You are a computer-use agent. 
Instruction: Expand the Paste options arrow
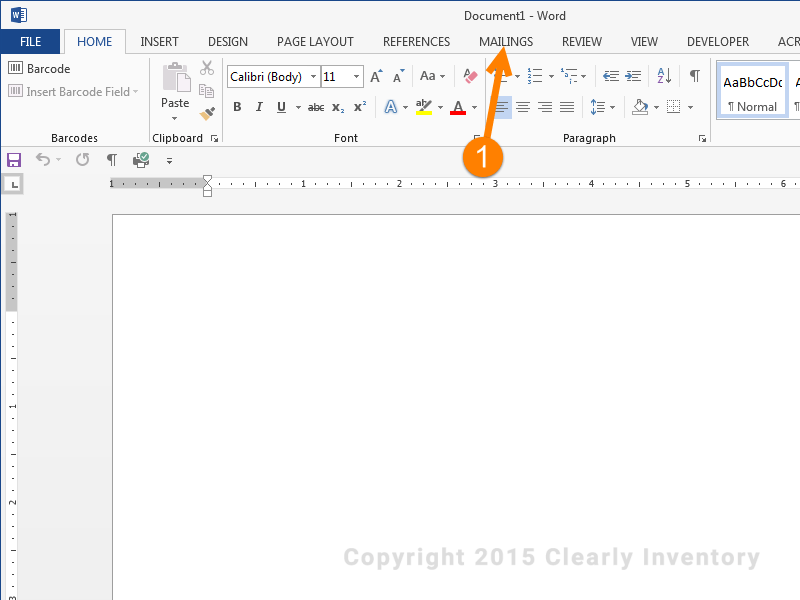tap(175, 118)
